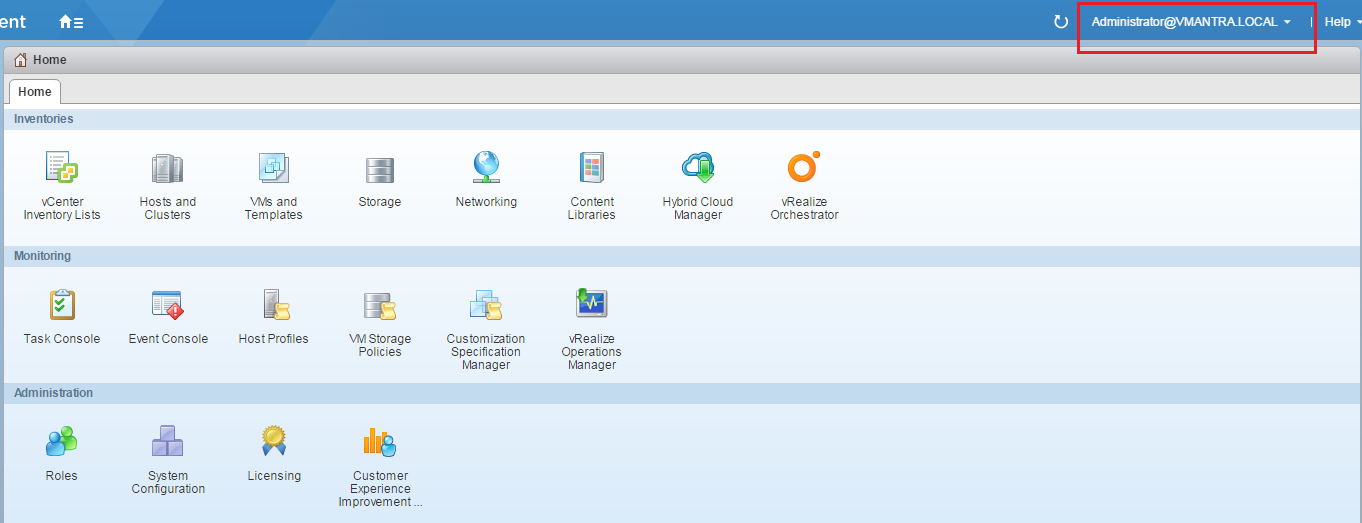Open VMs and Templates icon
This screenshot has width=1362, height=523.
click(x=273, y=168)
